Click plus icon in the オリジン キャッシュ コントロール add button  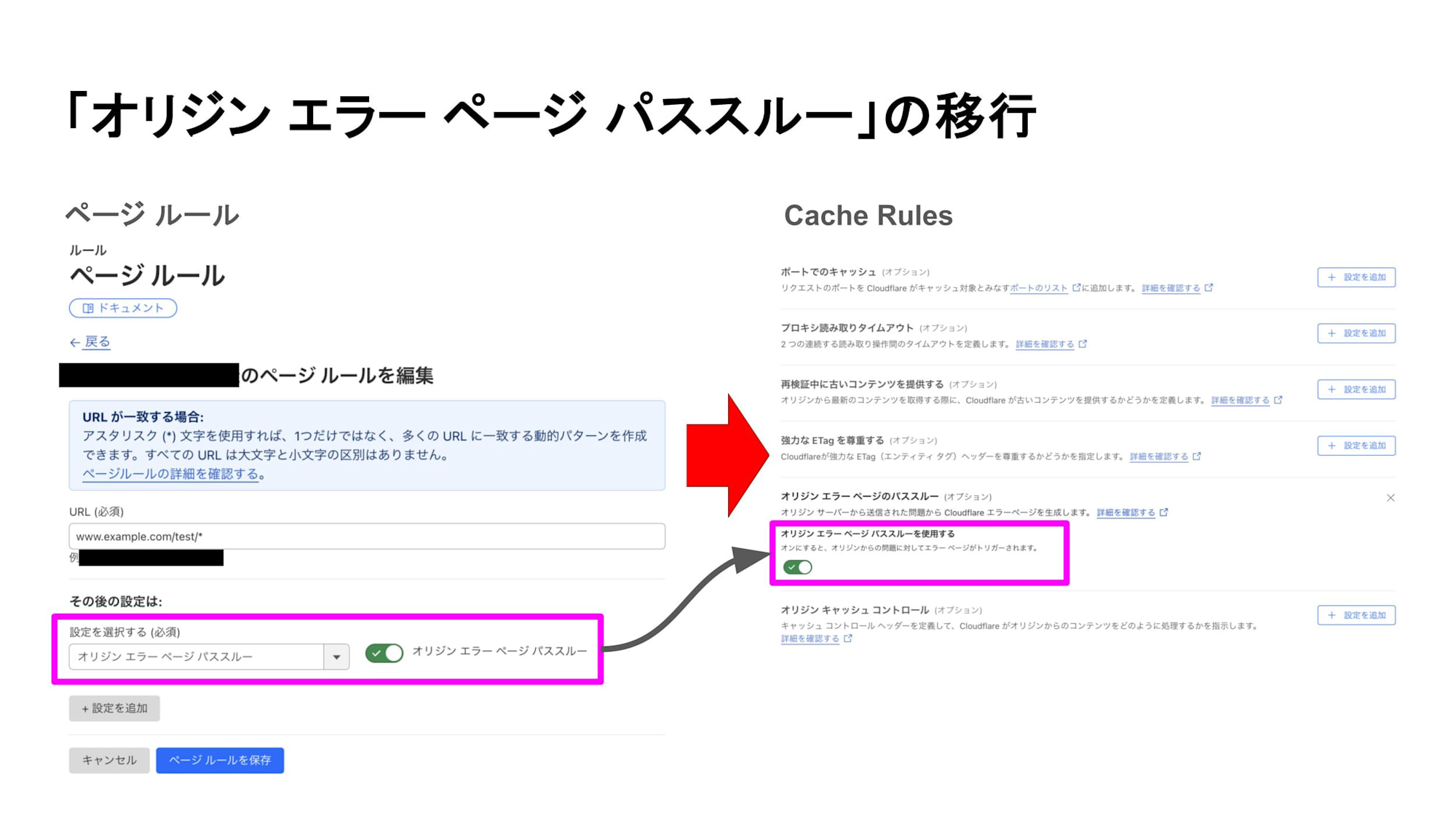(x=1332, y=615)
